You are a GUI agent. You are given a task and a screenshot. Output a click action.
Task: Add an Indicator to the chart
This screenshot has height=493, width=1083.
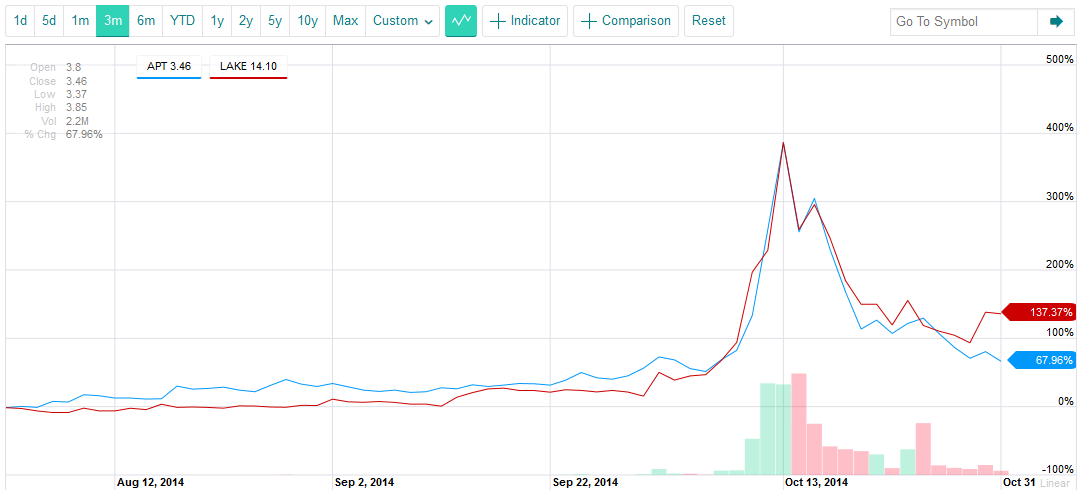coord(525,21)
